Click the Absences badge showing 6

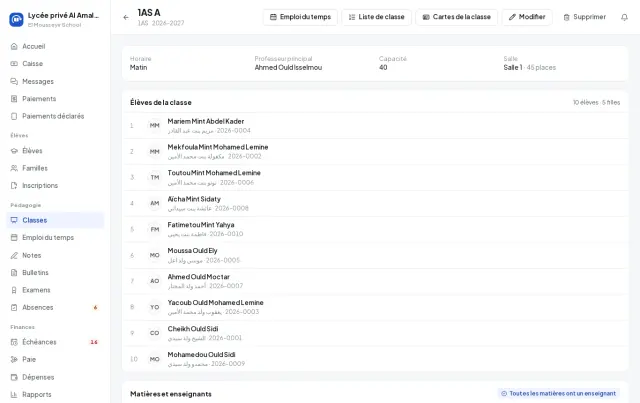[95, 307]
